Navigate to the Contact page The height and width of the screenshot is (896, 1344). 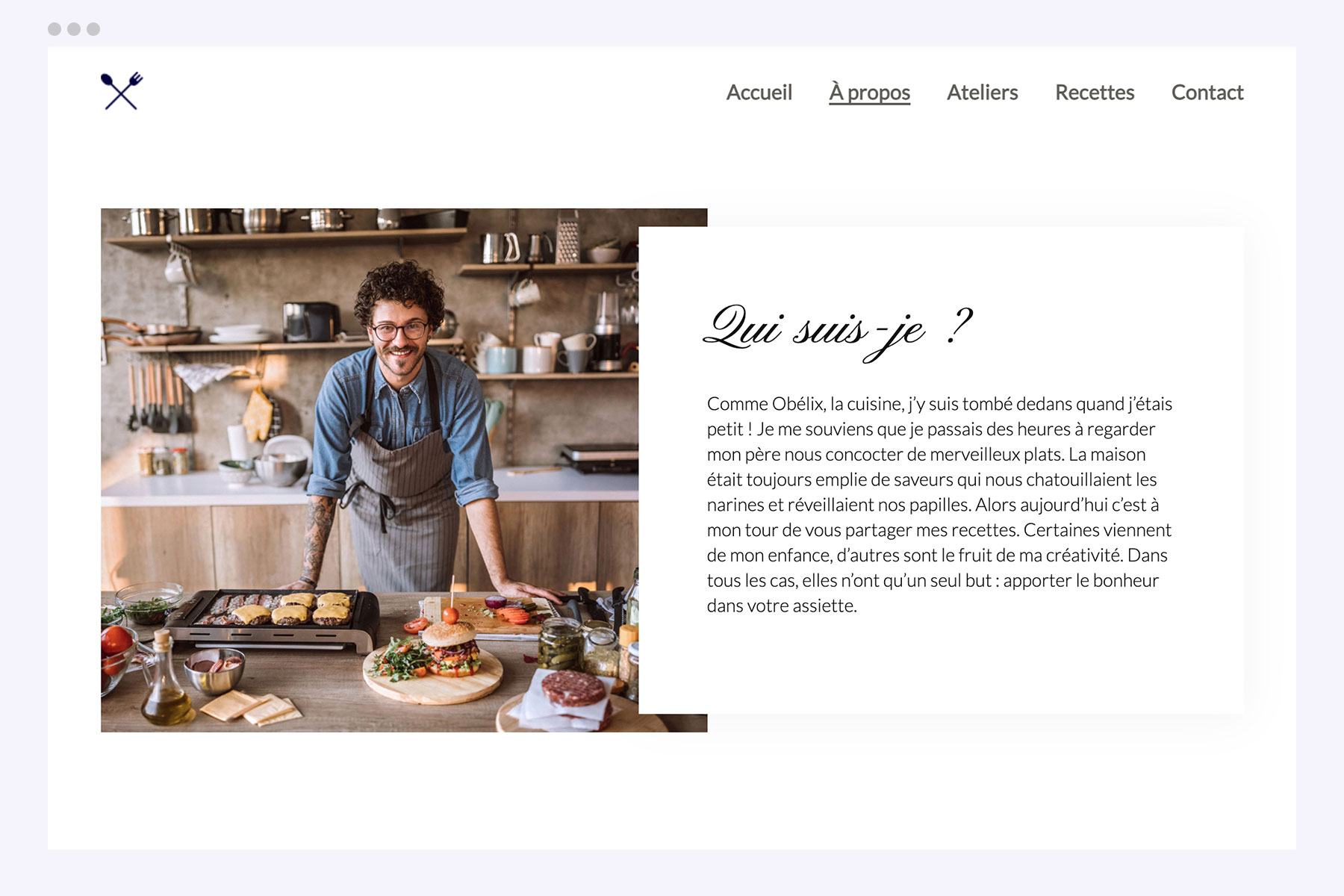click(1207, 93)
